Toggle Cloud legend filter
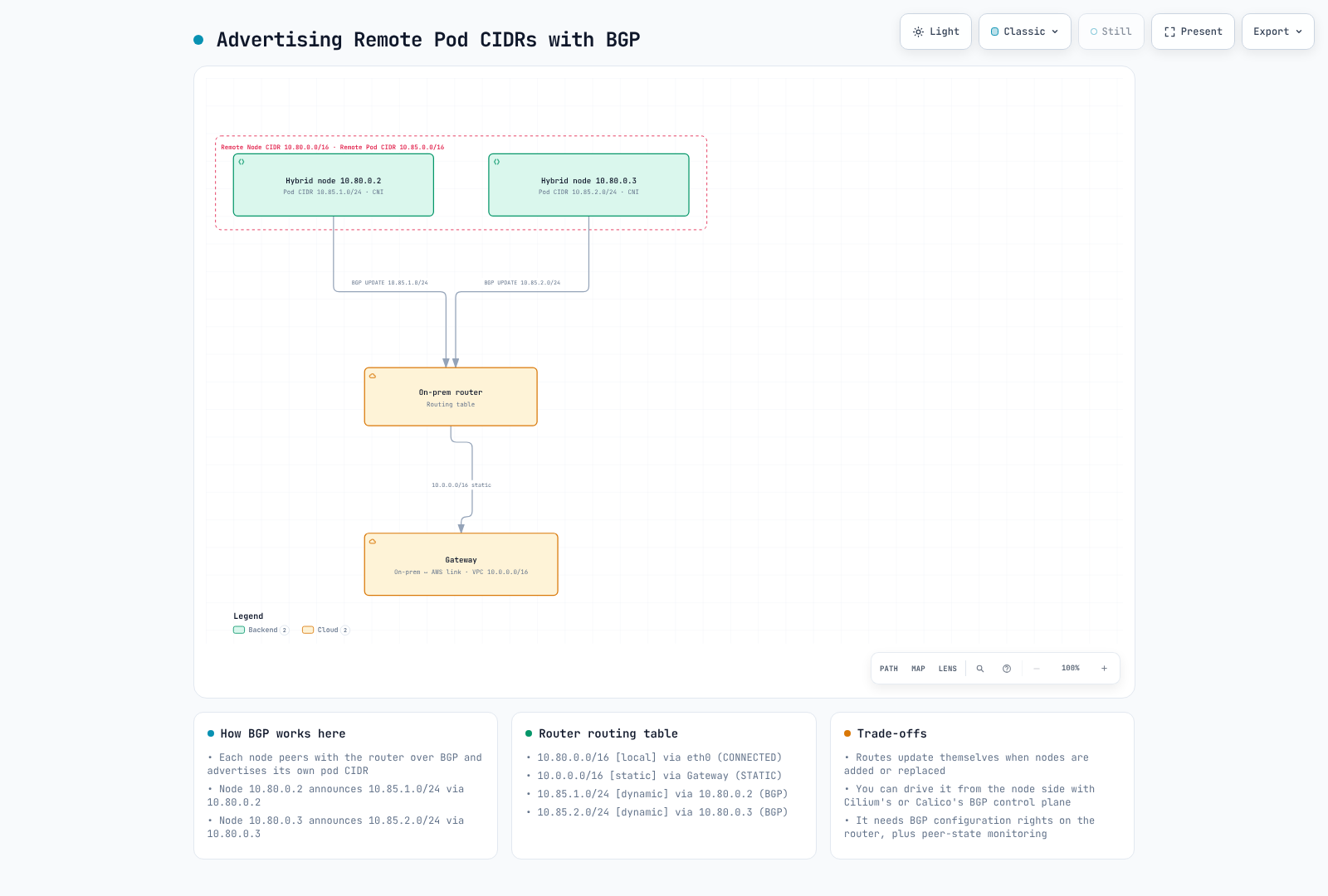 point(325,631)
